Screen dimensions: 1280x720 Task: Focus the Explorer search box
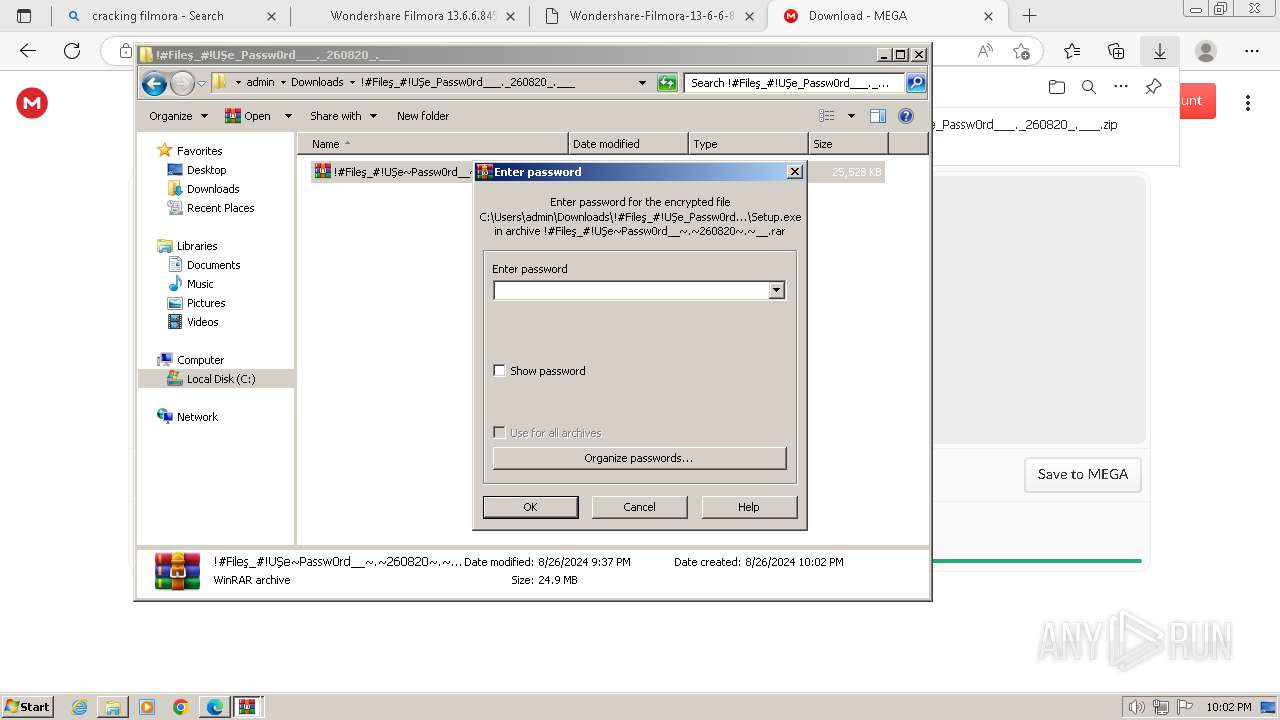795,83
